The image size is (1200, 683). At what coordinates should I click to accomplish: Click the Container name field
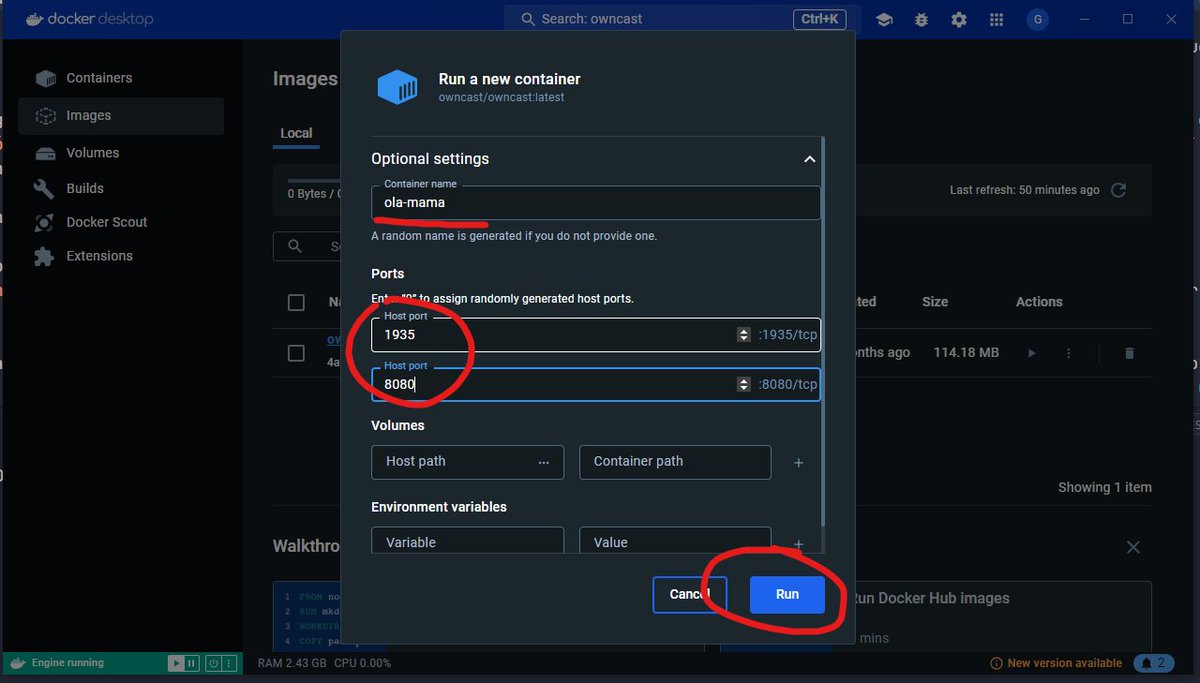point(596,202)
